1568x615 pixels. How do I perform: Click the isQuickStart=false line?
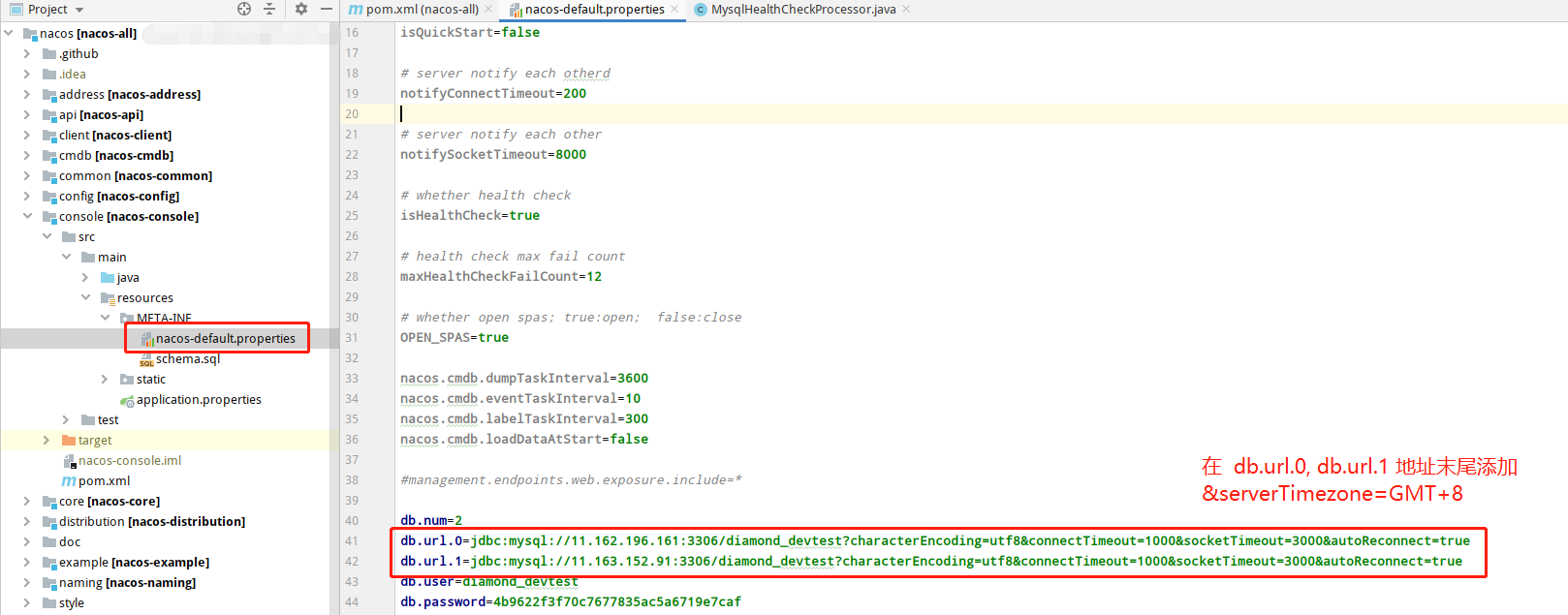(470, 32)
